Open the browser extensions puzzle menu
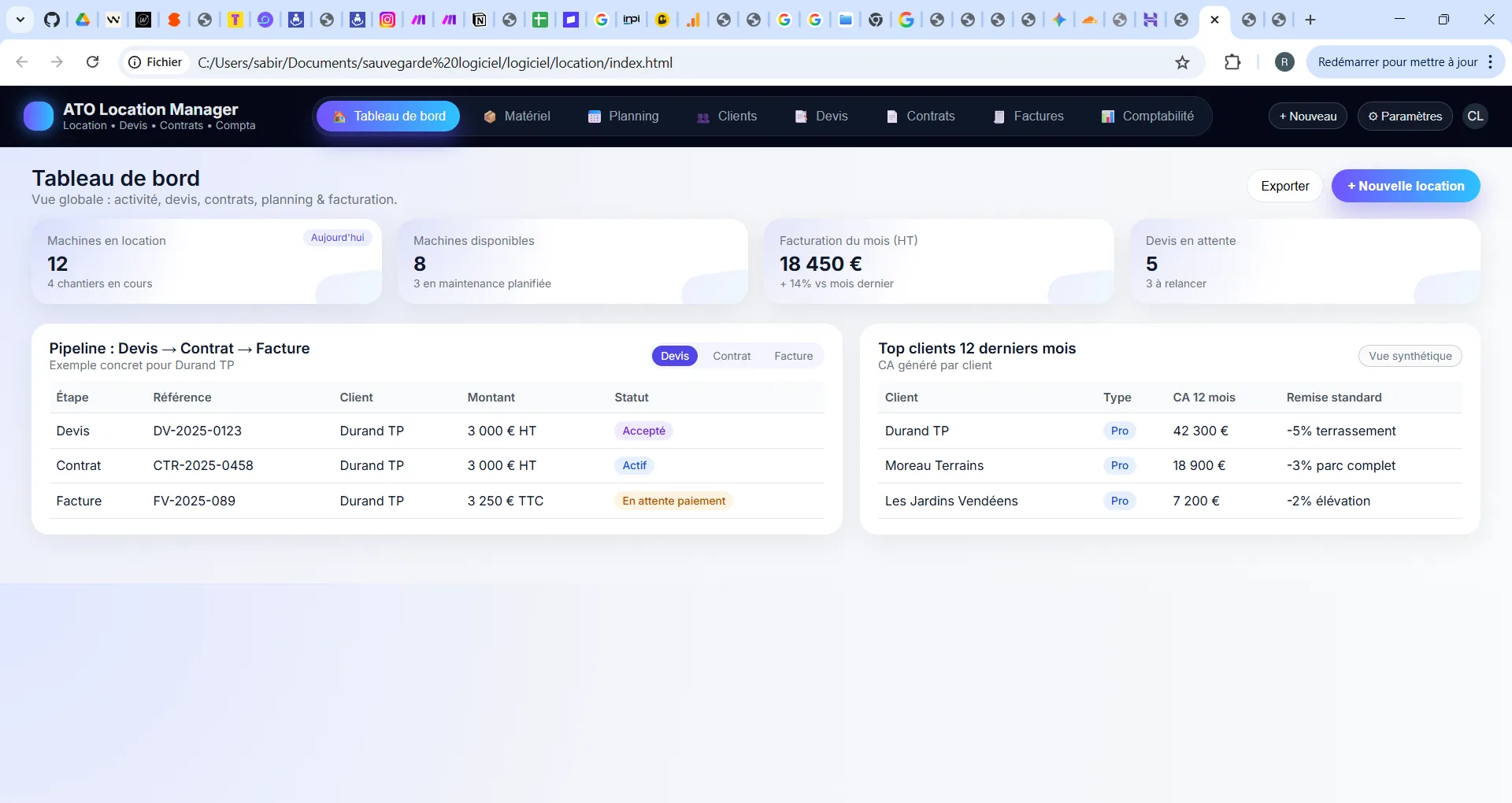Viewport: 1512px width, 803px height. [1232, 62]
